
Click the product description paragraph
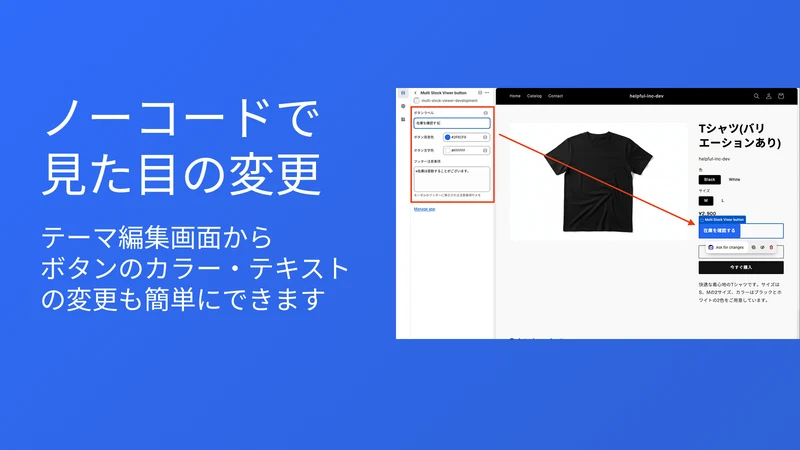coord(740,292)
